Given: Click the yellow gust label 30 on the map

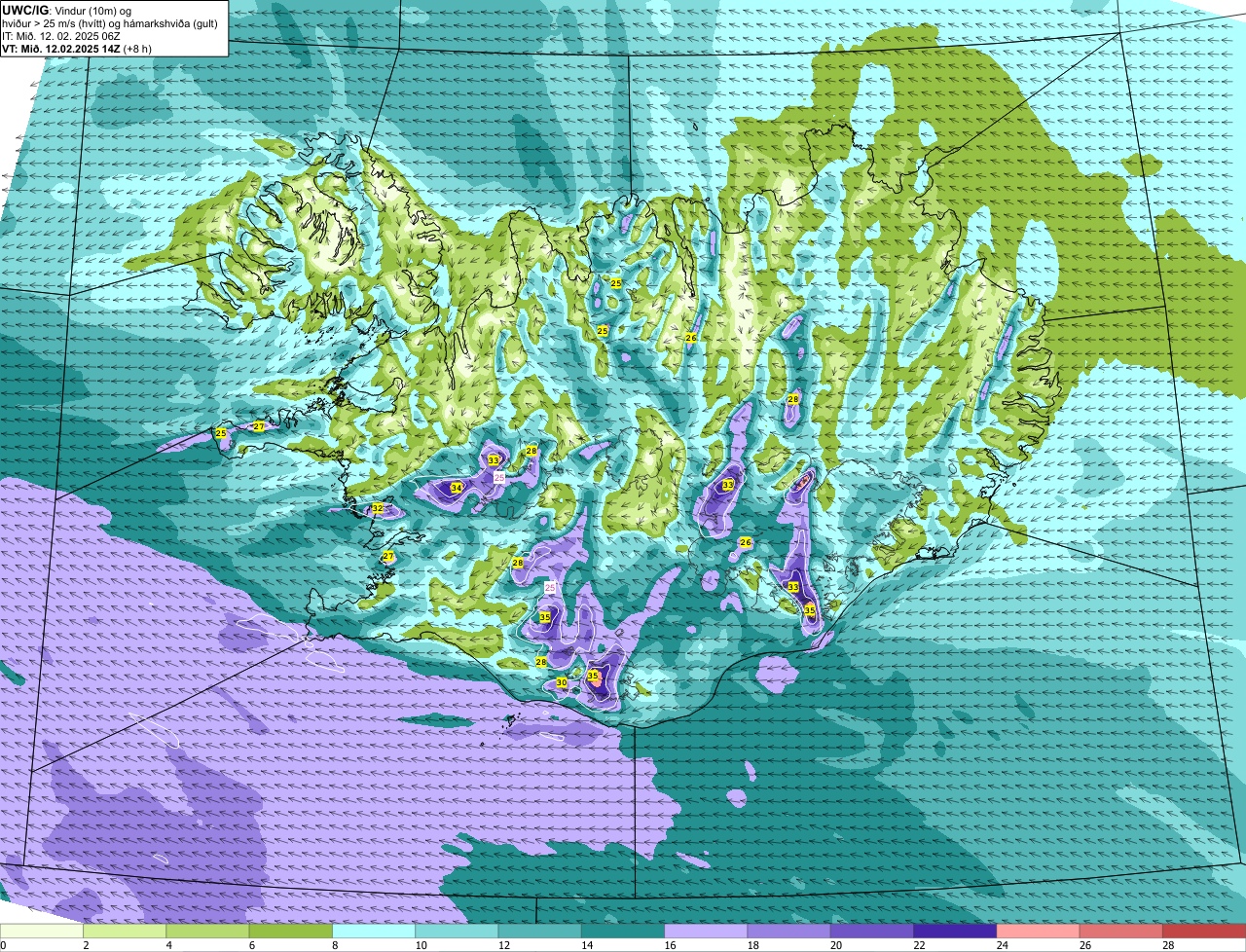Looking at the screenshot, I should coord(562,683).
